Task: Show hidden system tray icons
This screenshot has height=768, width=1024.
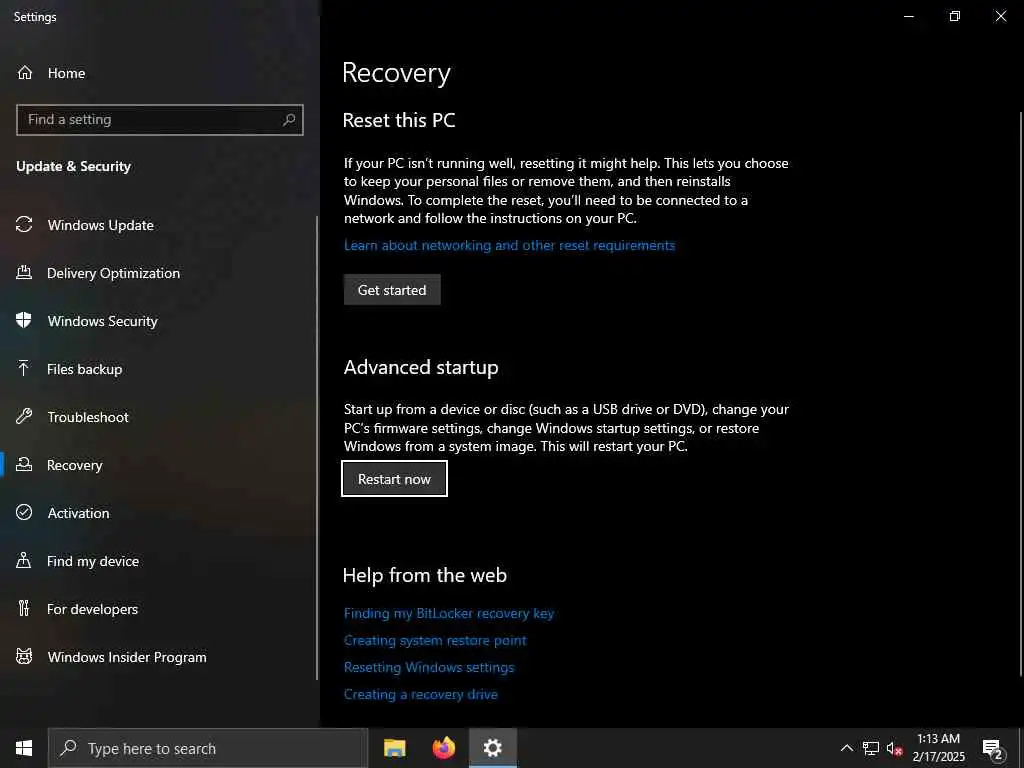Action: (846, 748)
